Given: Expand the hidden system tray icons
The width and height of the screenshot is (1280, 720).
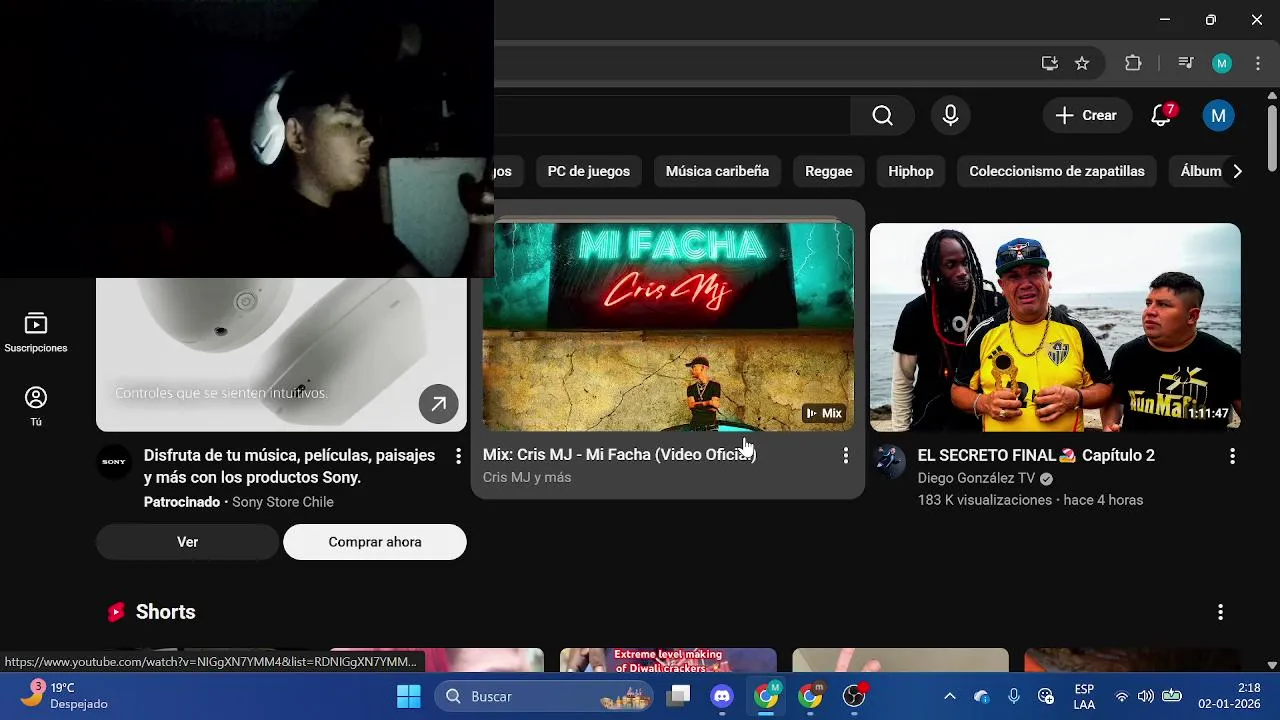Looking at the screenshot, I should coord(950,696).
